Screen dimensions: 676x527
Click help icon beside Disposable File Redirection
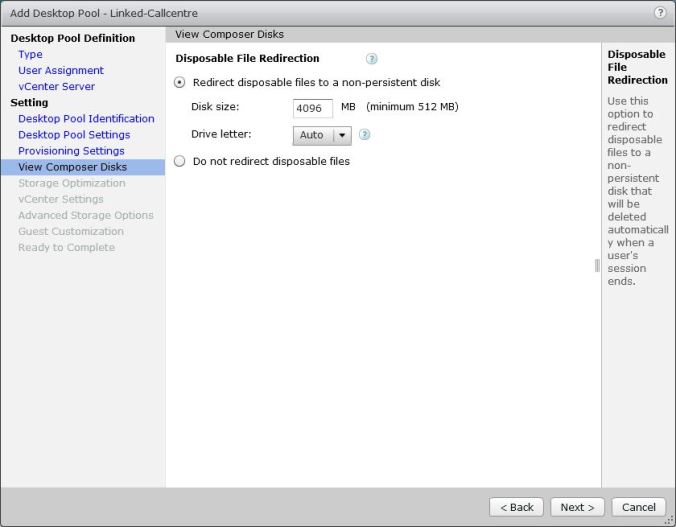(x=372, y=59)
